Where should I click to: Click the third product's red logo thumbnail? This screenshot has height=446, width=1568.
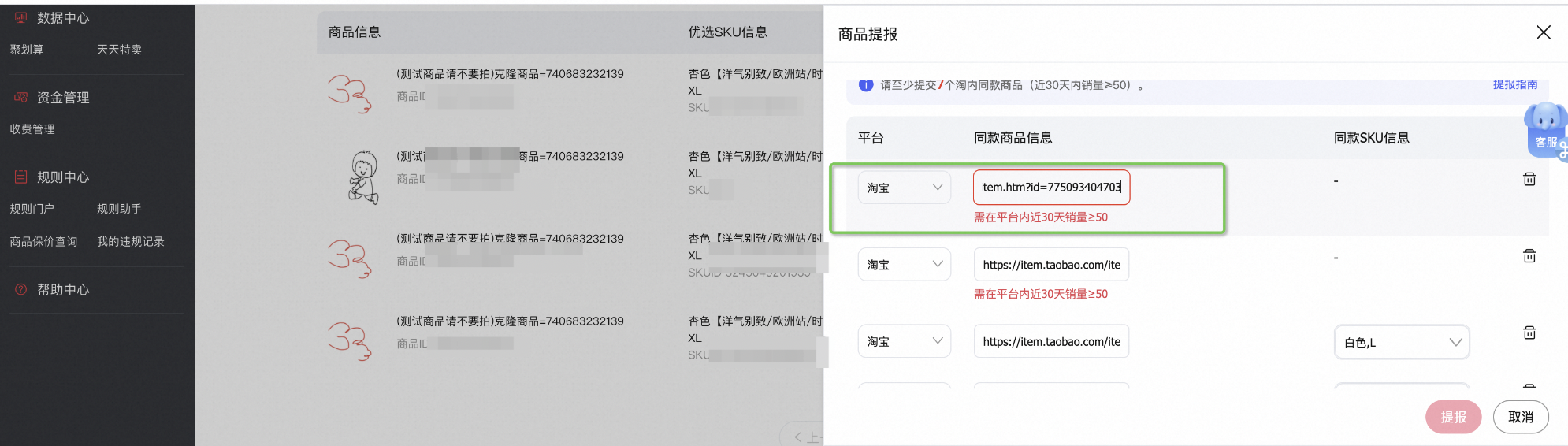tap(349, 258)
